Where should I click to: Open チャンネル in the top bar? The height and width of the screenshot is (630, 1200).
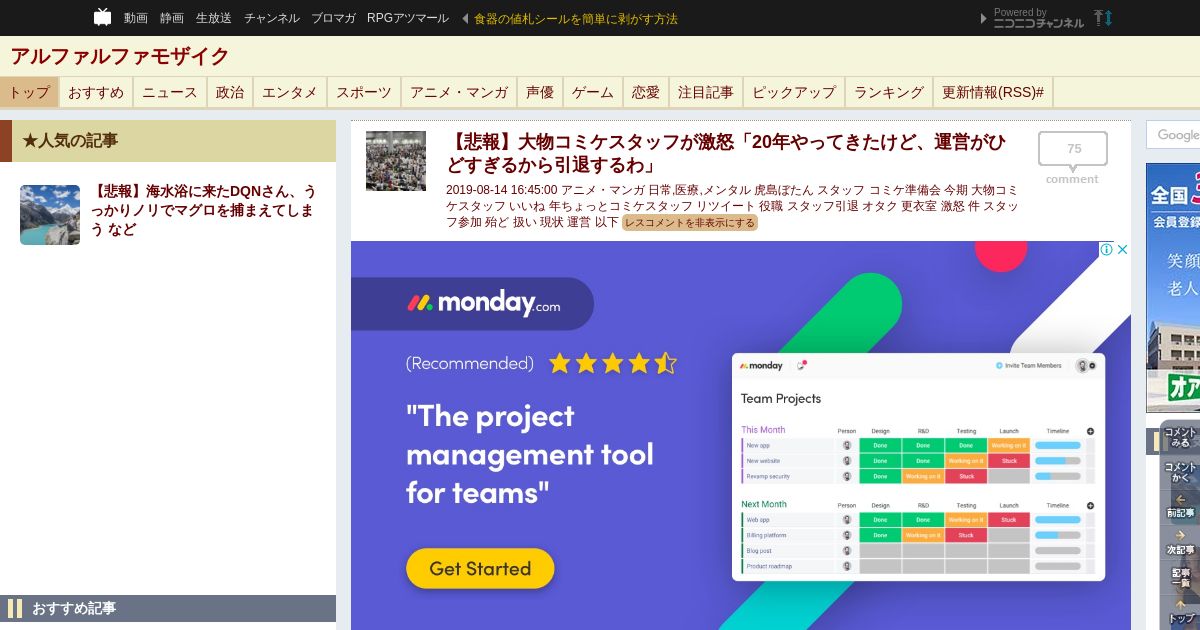(x=271, y=18)
